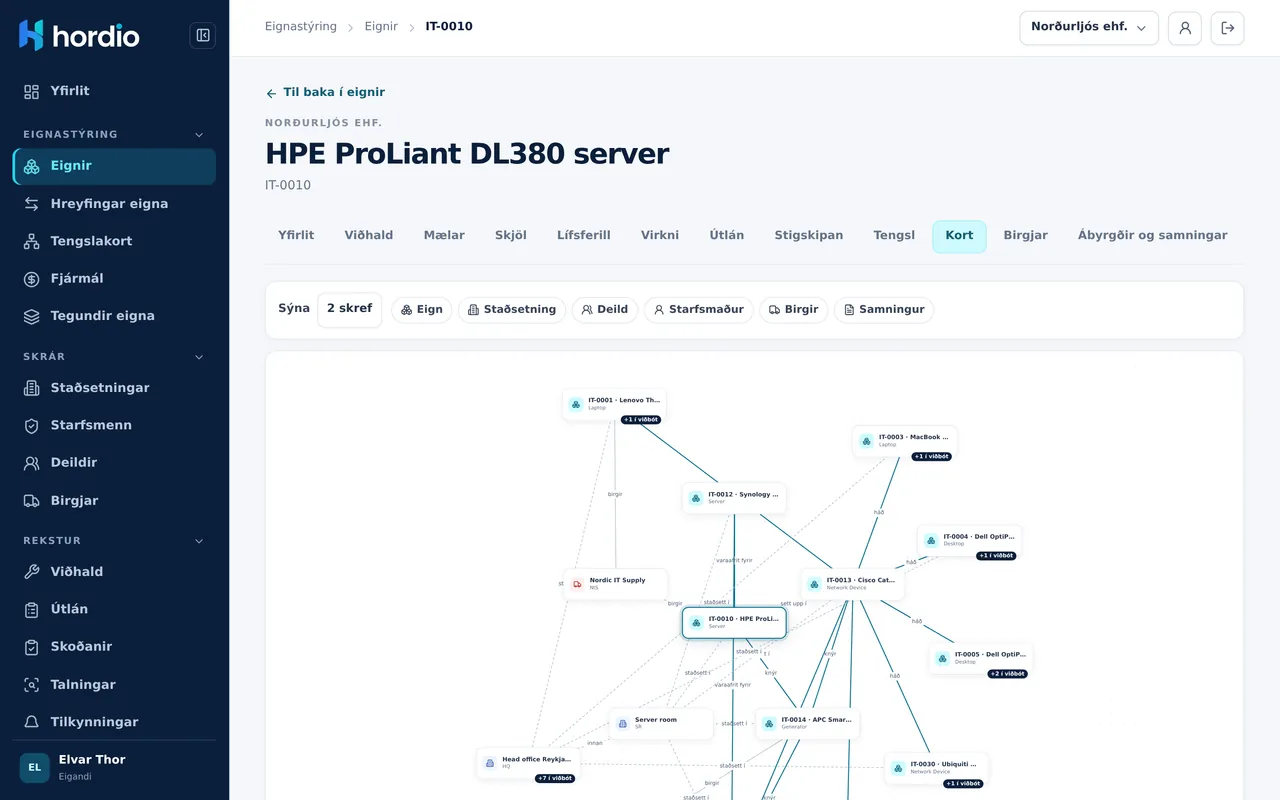1280x800 pixels.
Task: Switch to the Viðhald tab
Action: 369,236
